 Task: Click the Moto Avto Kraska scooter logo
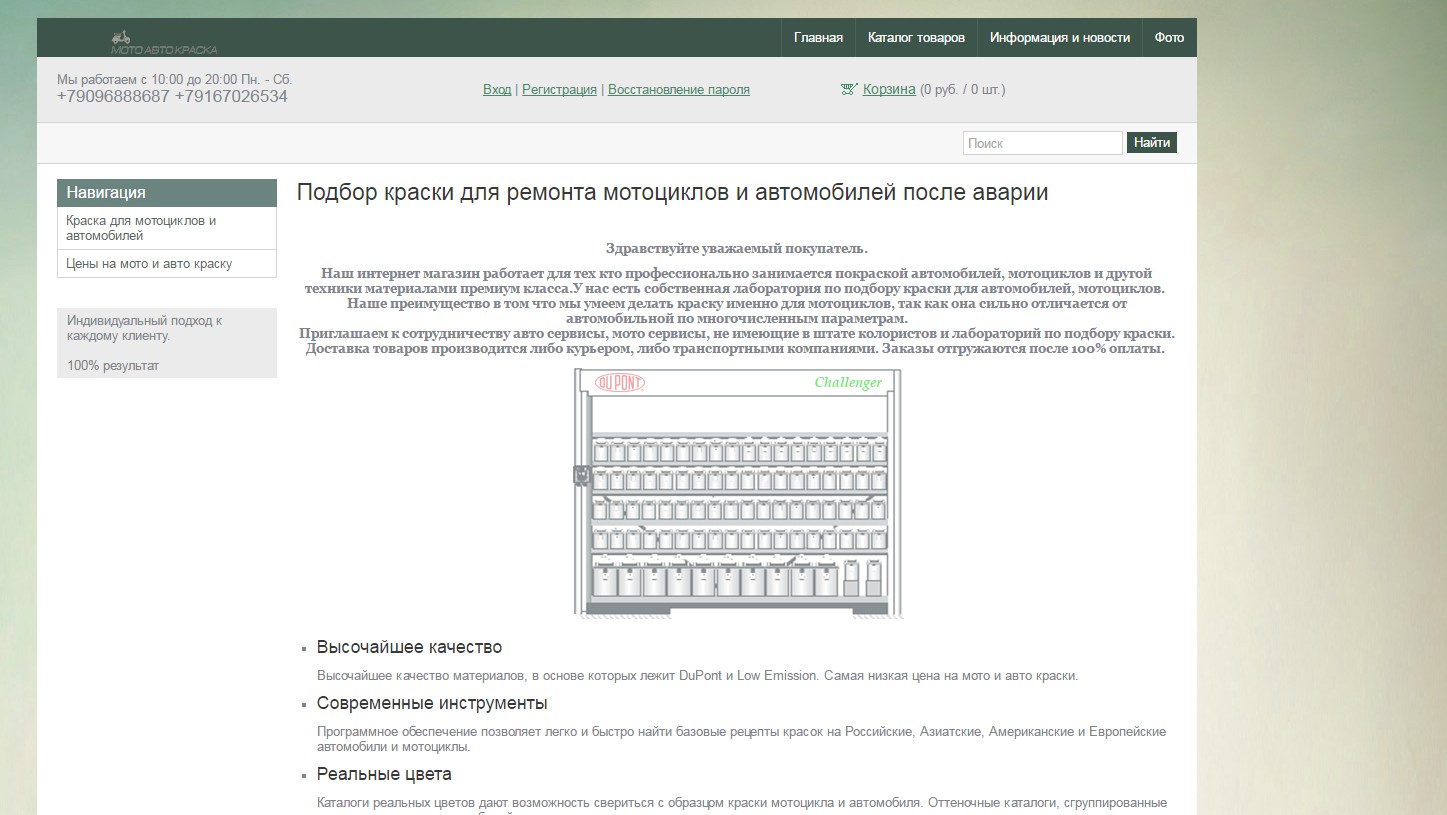[163, 43]
